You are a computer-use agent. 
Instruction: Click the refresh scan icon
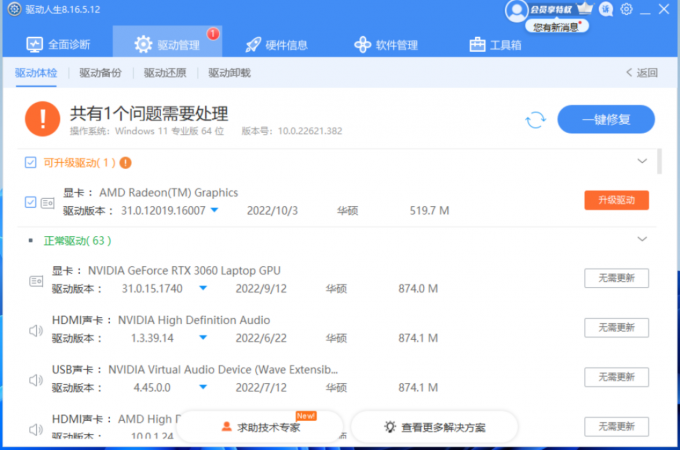(x=536, y=120)
